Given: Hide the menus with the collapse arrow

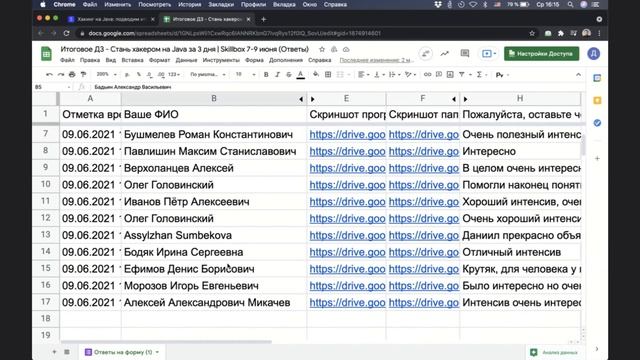Looking at the screenshot, I should point(578,75).
